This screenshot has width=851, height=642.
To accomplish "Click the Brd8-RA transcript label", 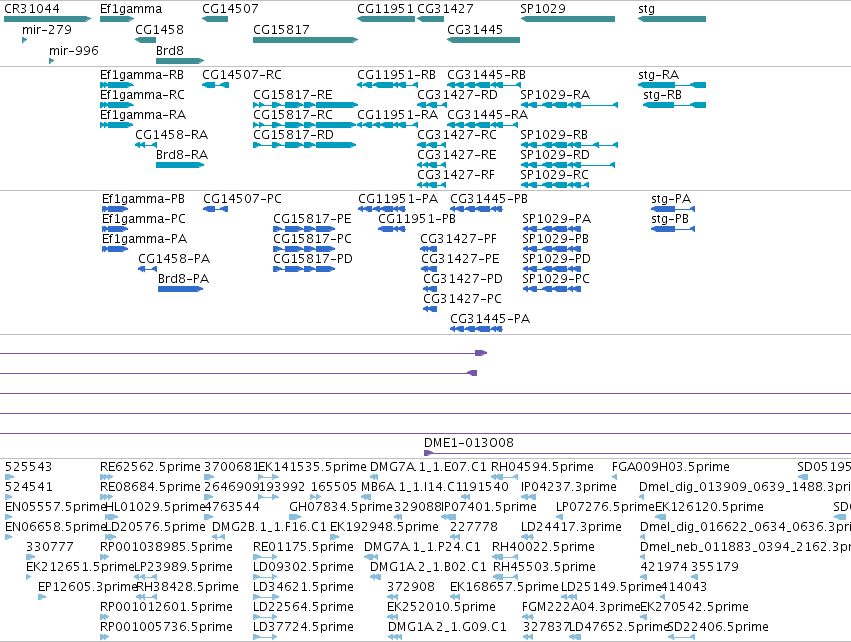I will [182, 155].
